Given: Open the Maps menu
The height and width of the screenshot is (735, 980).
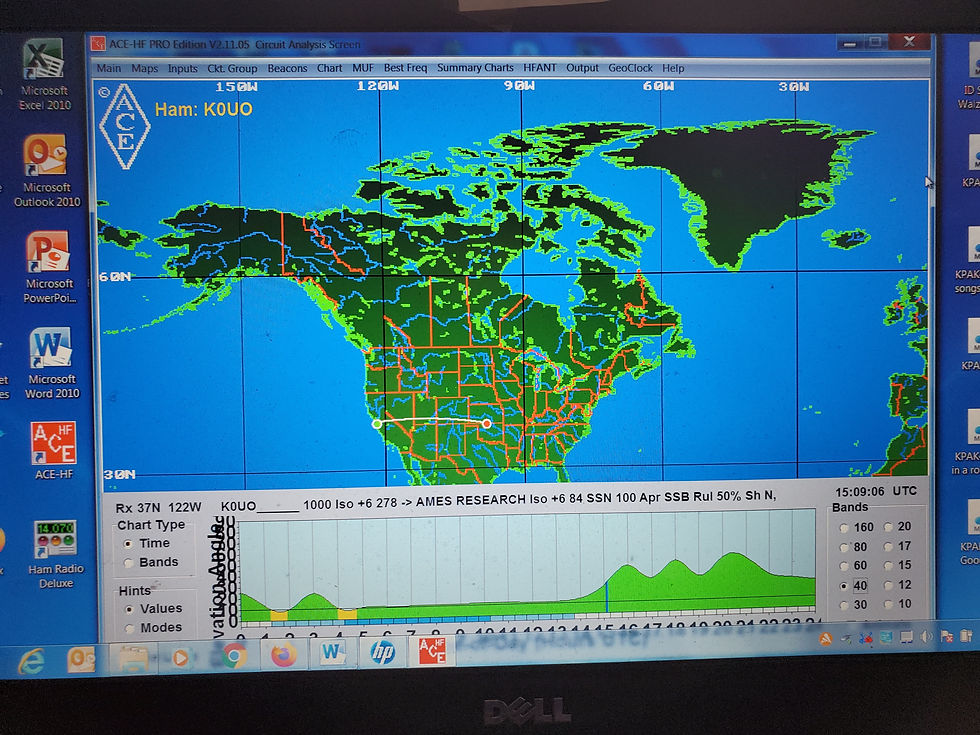Looking at the screenshot, I should coord(144,68).
